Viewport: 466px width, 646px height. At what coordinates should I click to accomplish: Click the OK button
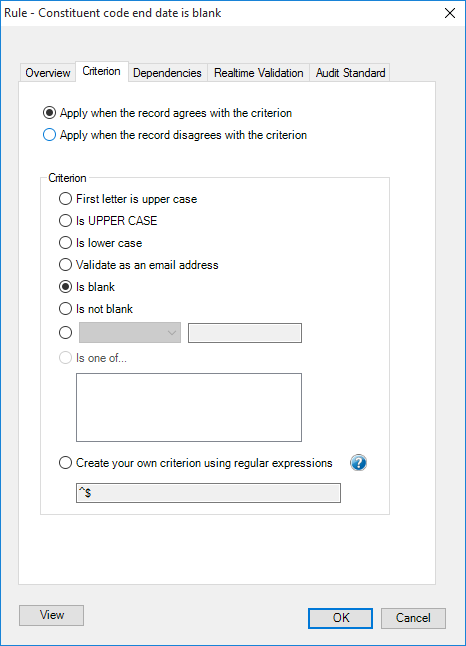[341, 618]
